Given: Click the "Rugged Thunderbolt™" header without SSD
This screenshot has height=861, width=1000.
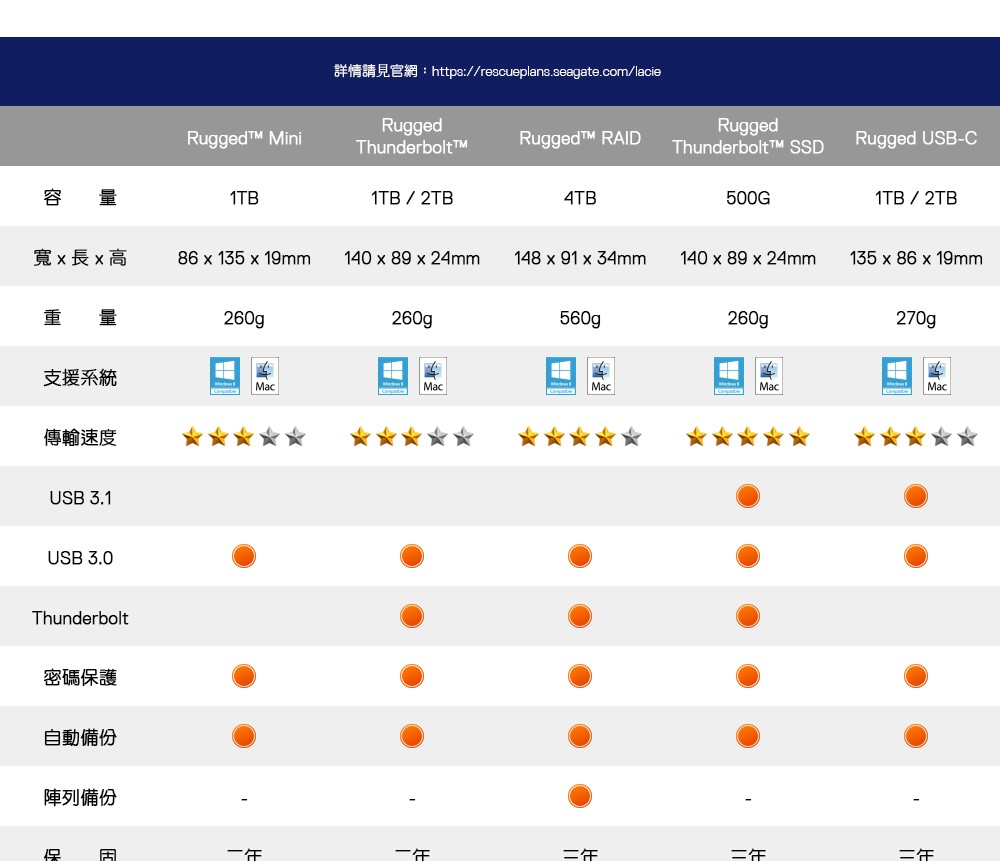Looking at the screenshot, I should coord(412,136).
